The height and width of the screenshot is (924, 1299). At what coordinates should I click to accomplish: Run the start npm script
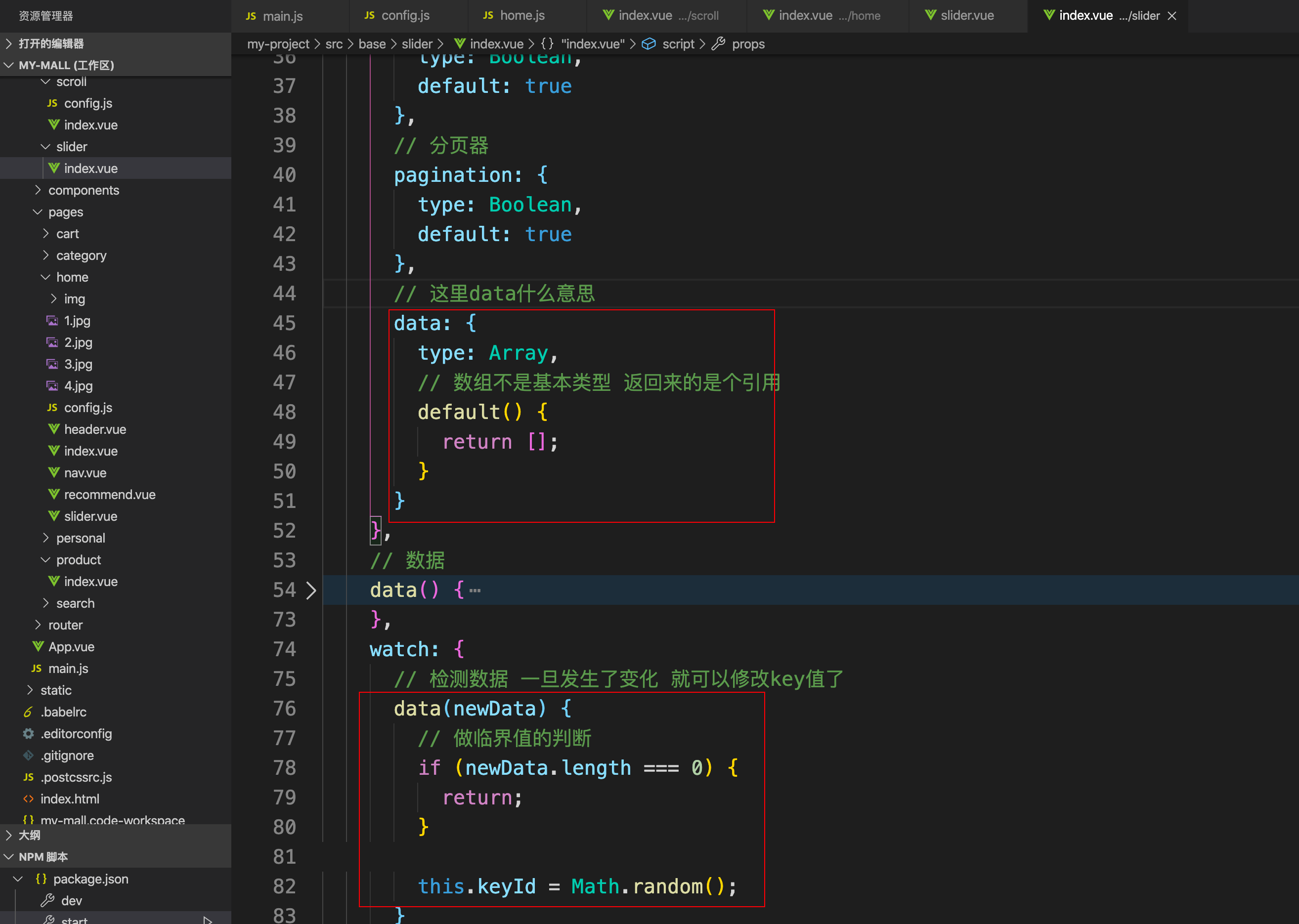[208, 920]
